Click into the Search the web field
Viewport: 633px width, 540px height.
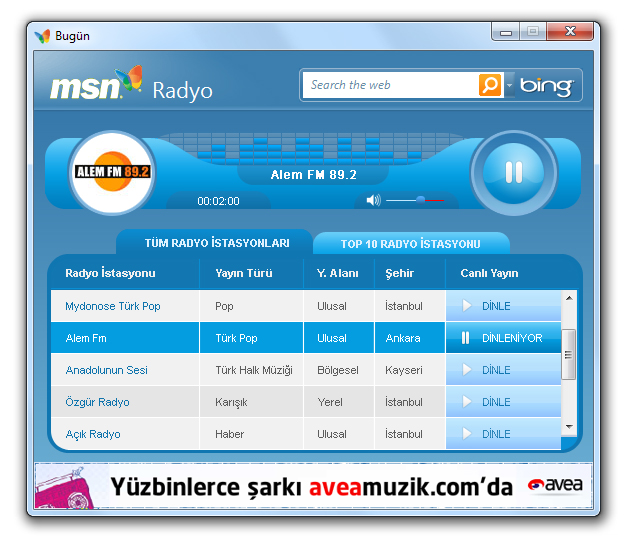(x=390, y=85)
